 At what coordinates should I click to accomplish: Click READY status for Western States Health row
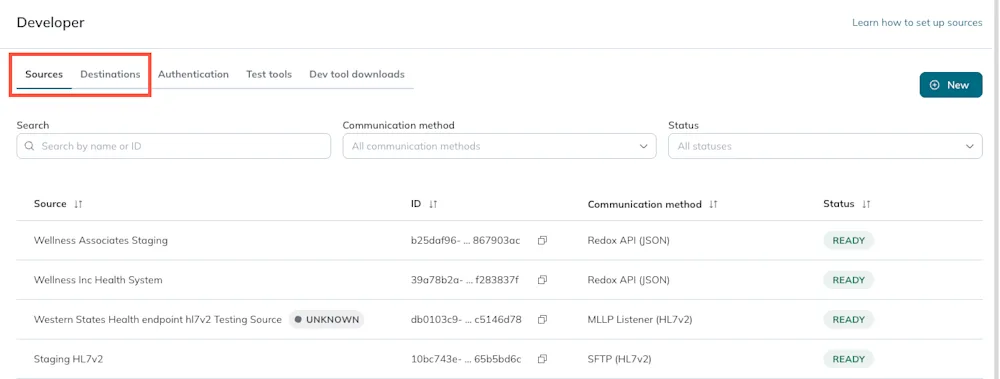tap(849, 320)
